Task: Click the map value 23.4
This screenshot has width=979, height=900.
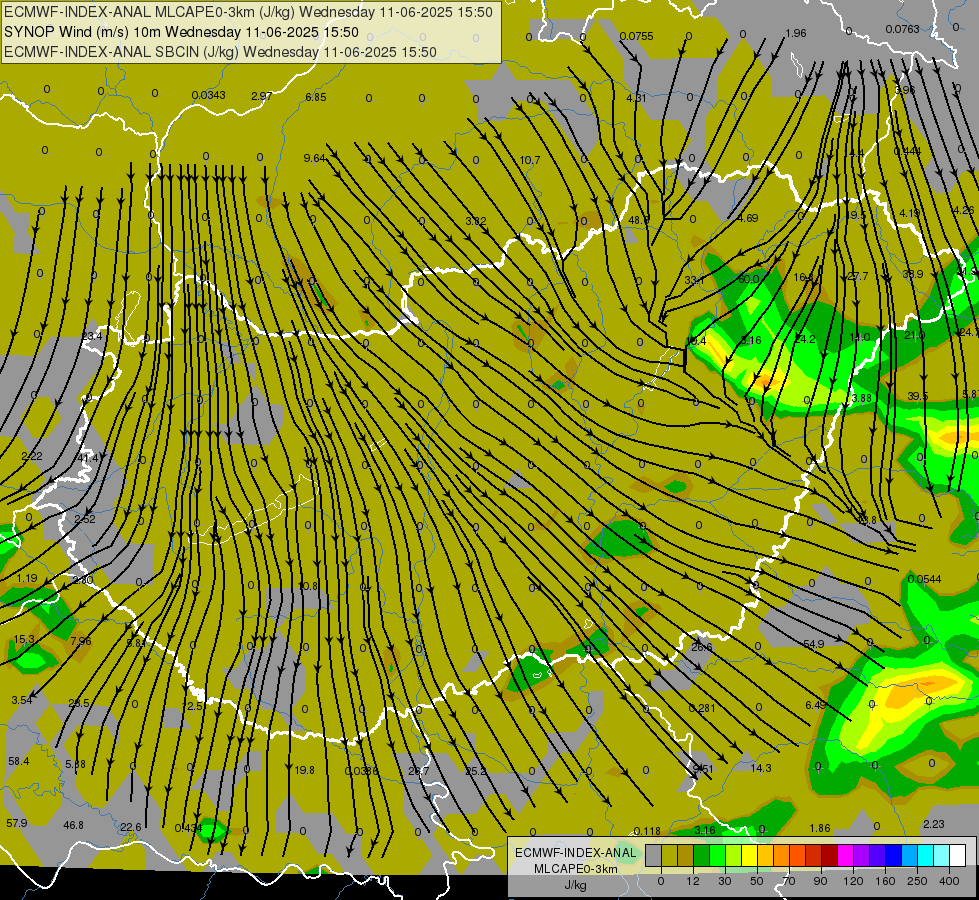Action: click(x=92, y=337)
